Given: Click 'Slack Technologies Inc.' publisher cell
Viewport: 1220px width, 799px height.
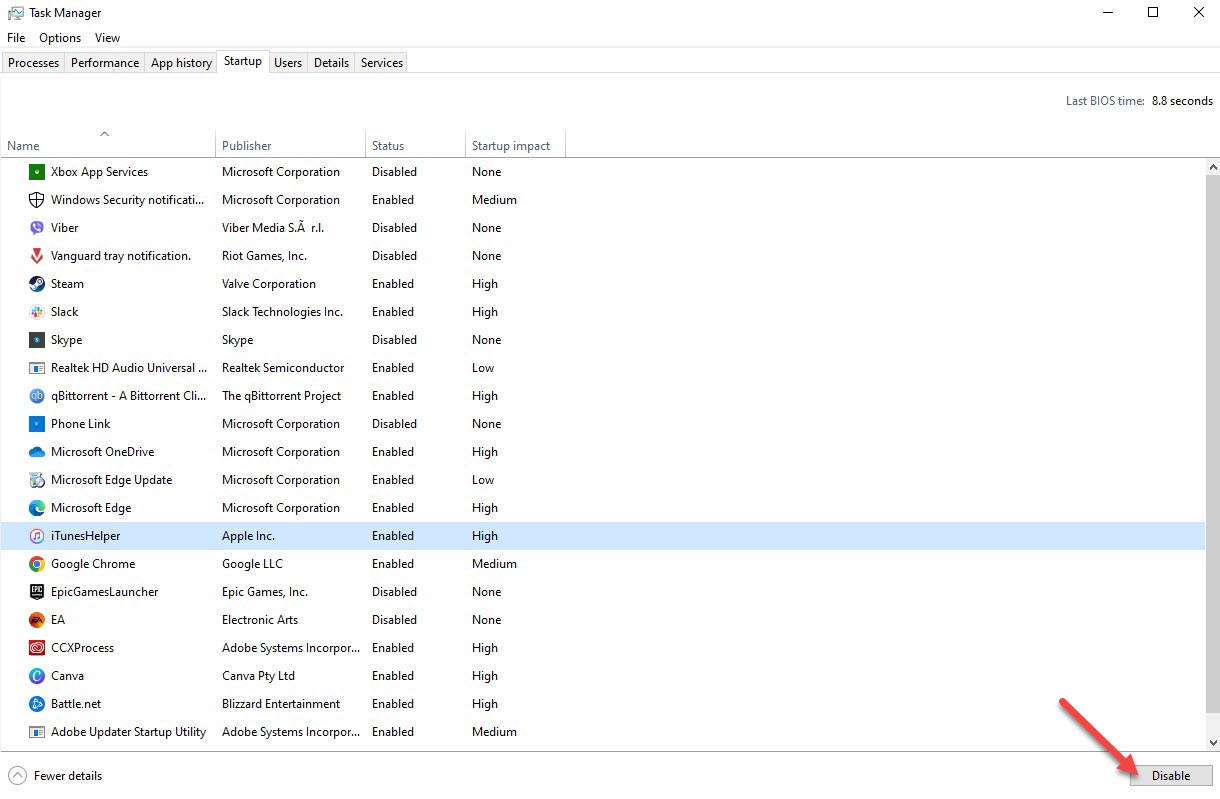Looking at the screenshot, I should tap(282, 312).
